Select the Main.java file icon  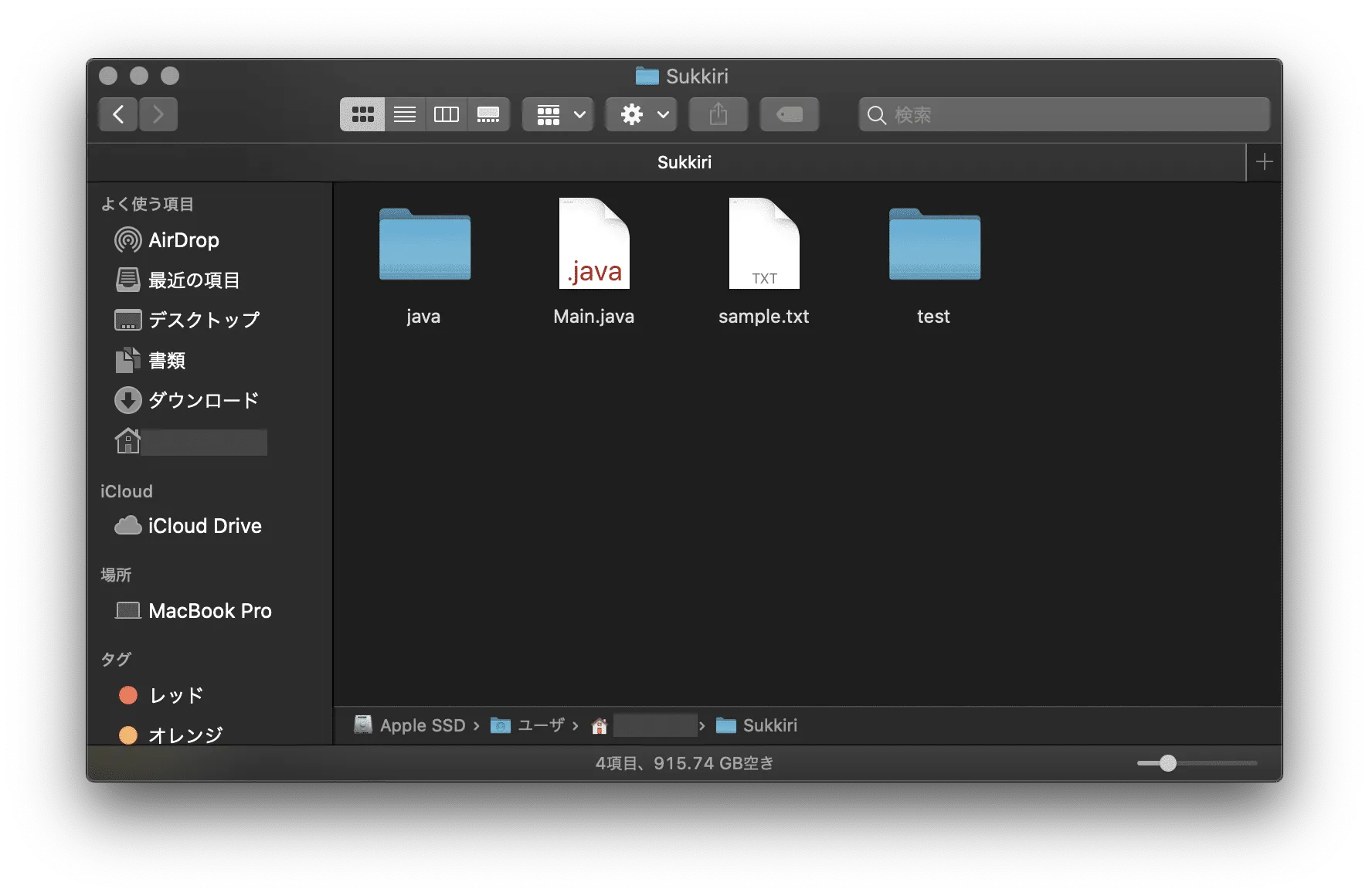(x=594, y=244)
